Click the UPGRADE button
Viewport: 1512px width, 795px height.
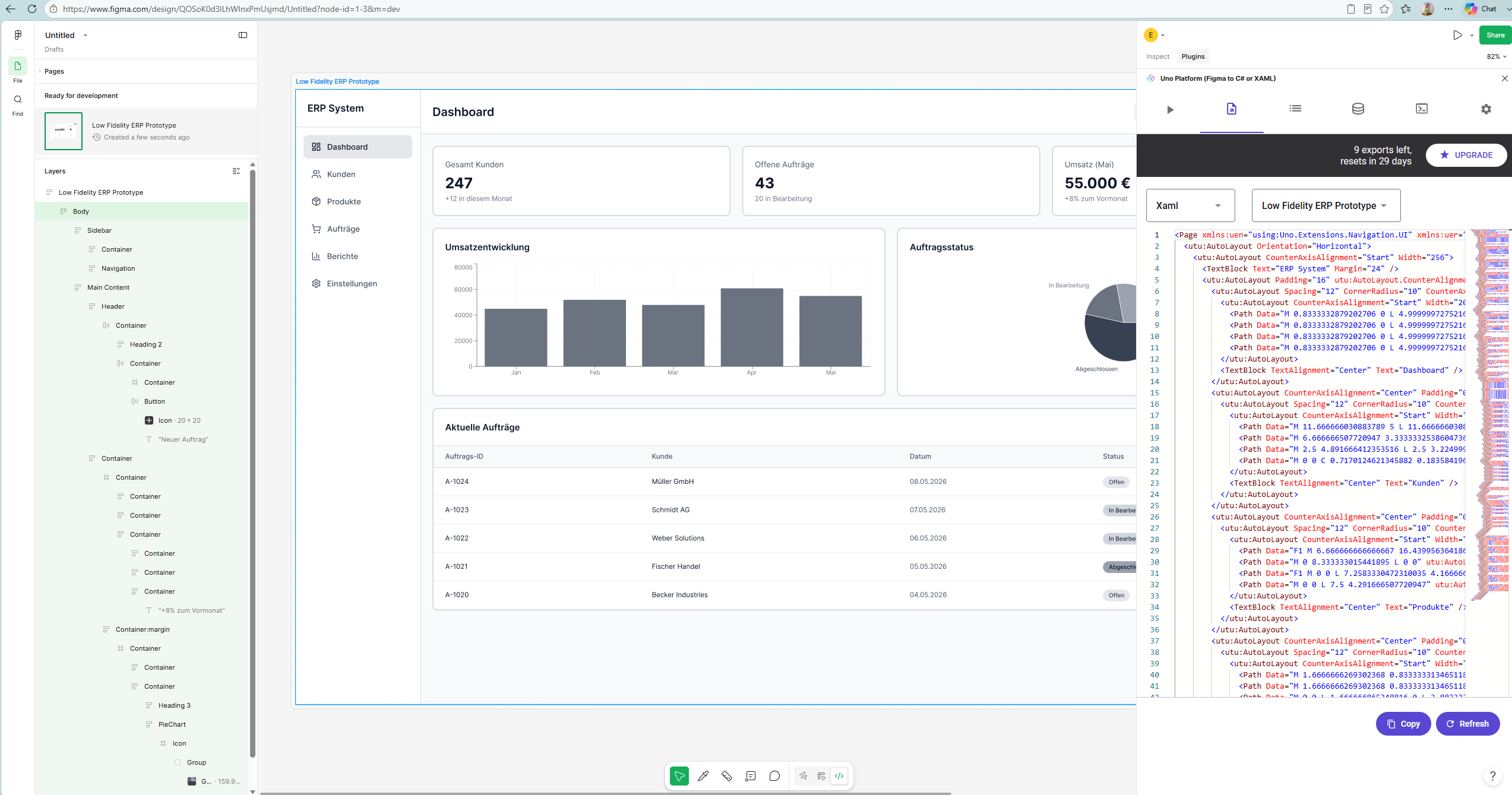point(1466,155)
